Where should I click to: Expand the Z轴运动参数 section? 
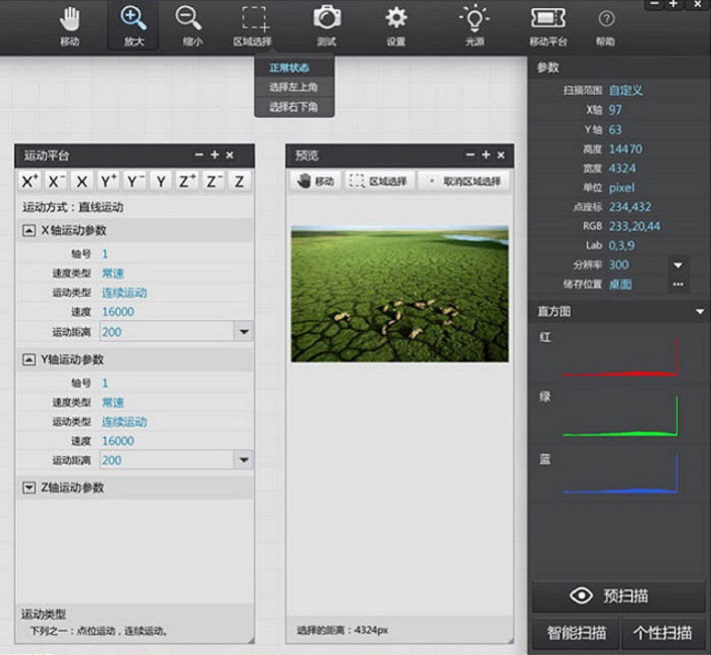tap(29, 488)
